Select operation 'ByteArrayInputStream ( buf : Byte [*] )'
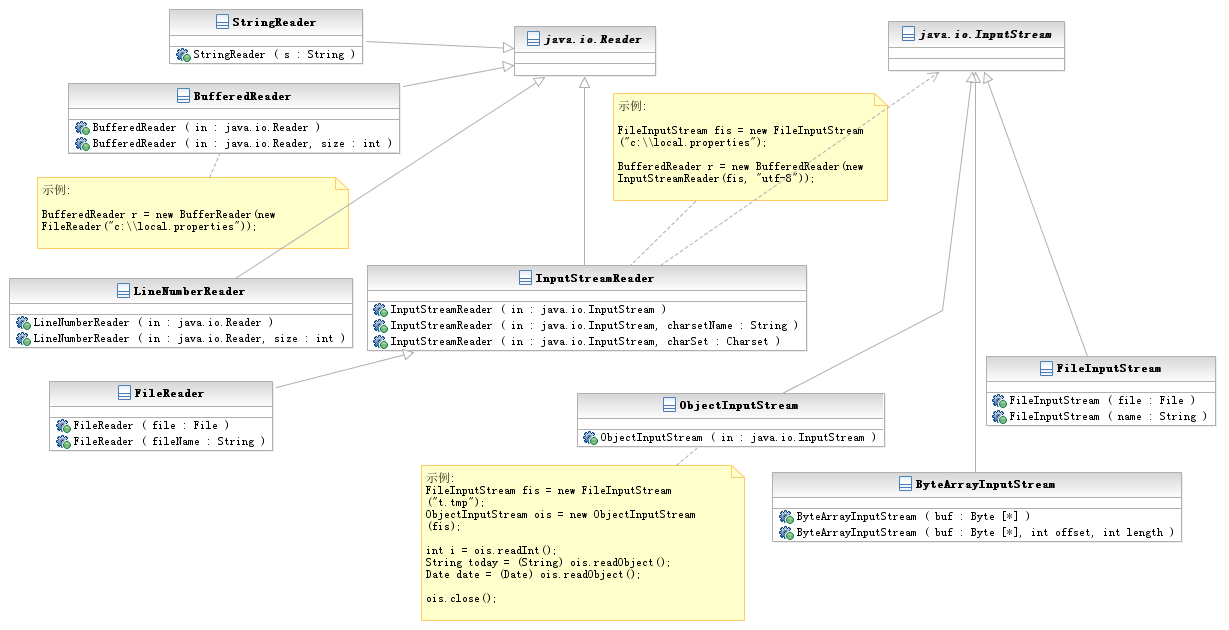 pyautogui.click(x=913, y=517)
